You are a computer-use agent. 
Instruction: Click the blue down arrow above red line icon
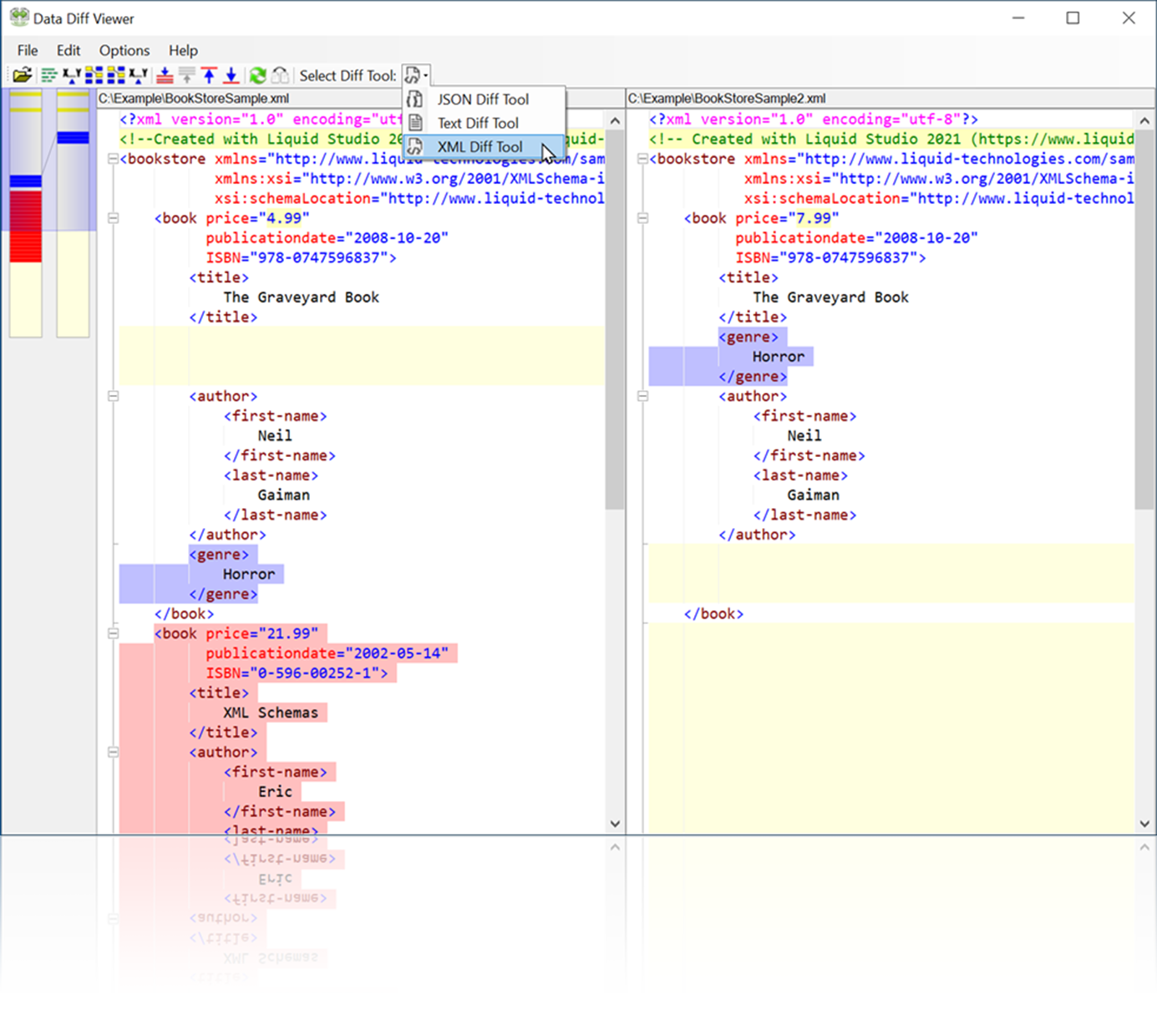click(231, 75)
